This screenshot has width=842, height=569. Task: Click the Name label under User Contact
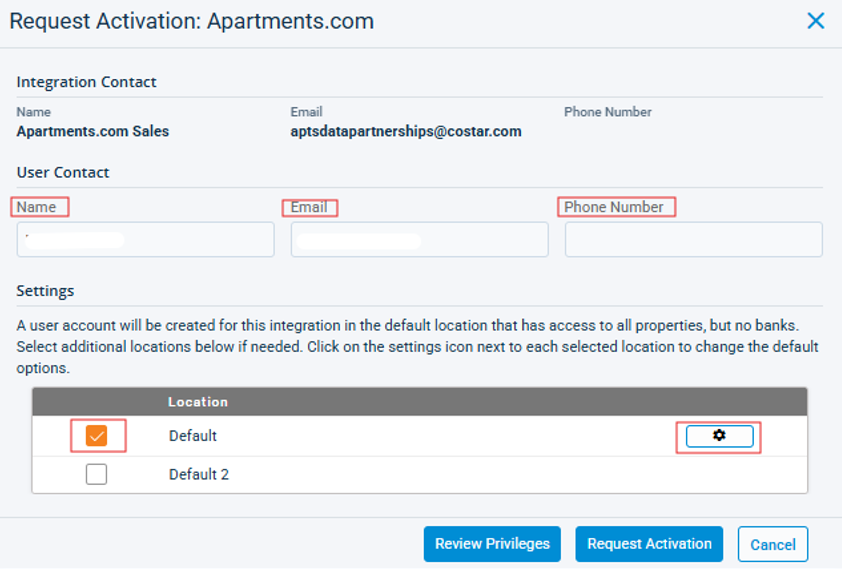[37, 207]
